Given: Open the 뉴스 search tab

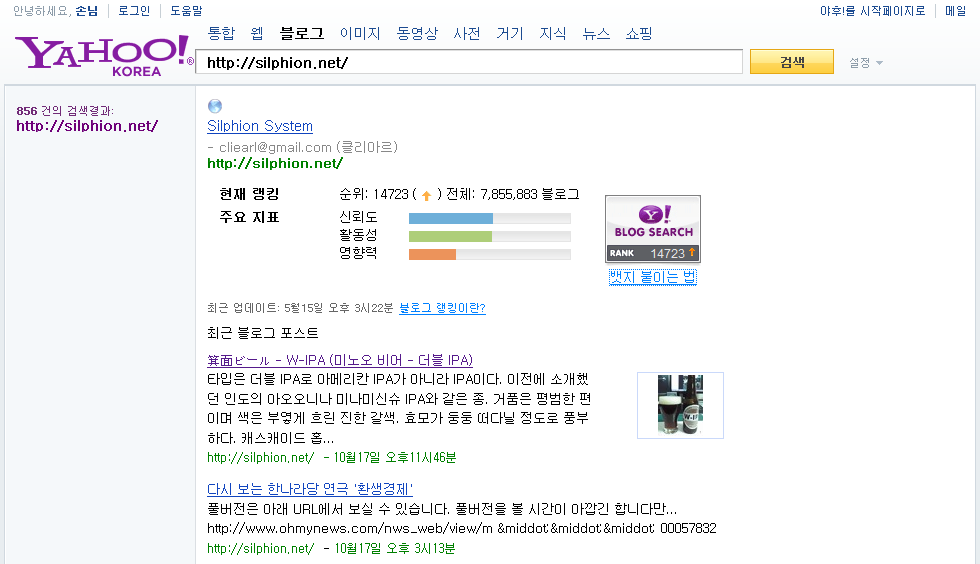Looking at the screenshot, I should 596,33.
